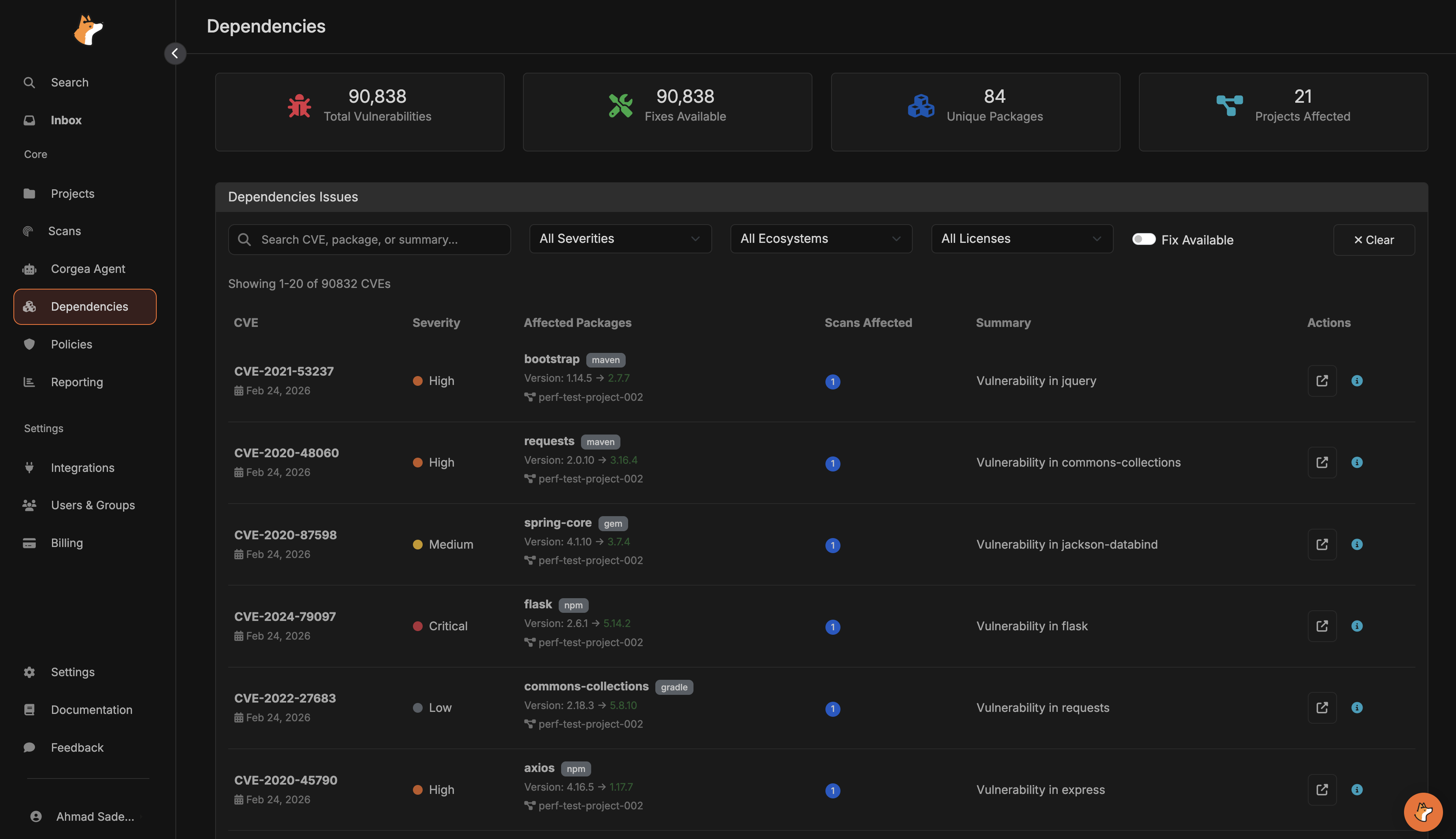Viewport: 1456px width, 839px height.
Task: Open the Corgea chat assistant bubble
Action: pos(1423,812)
